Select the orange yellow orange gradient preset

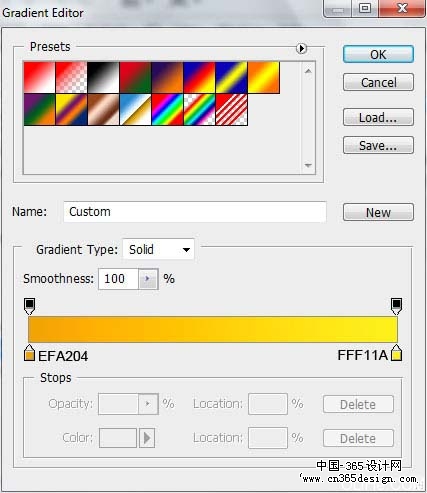coord(263,77)
